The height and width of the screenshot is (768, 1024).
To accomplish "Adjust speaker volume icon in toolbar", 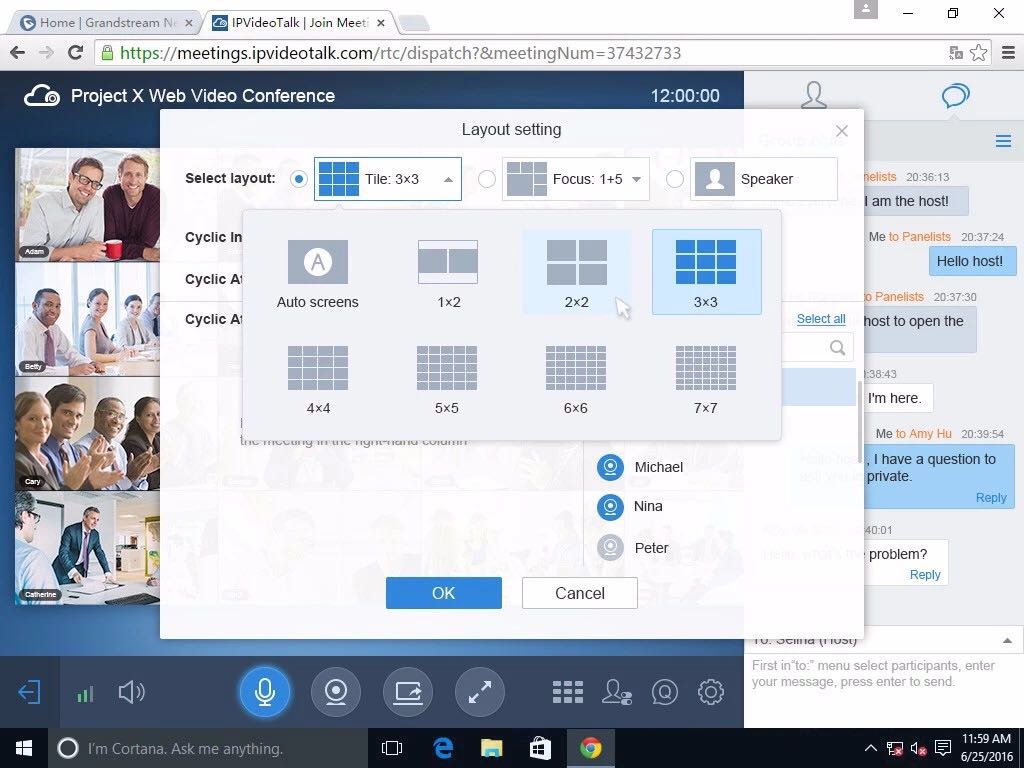I will click(131, 692).
